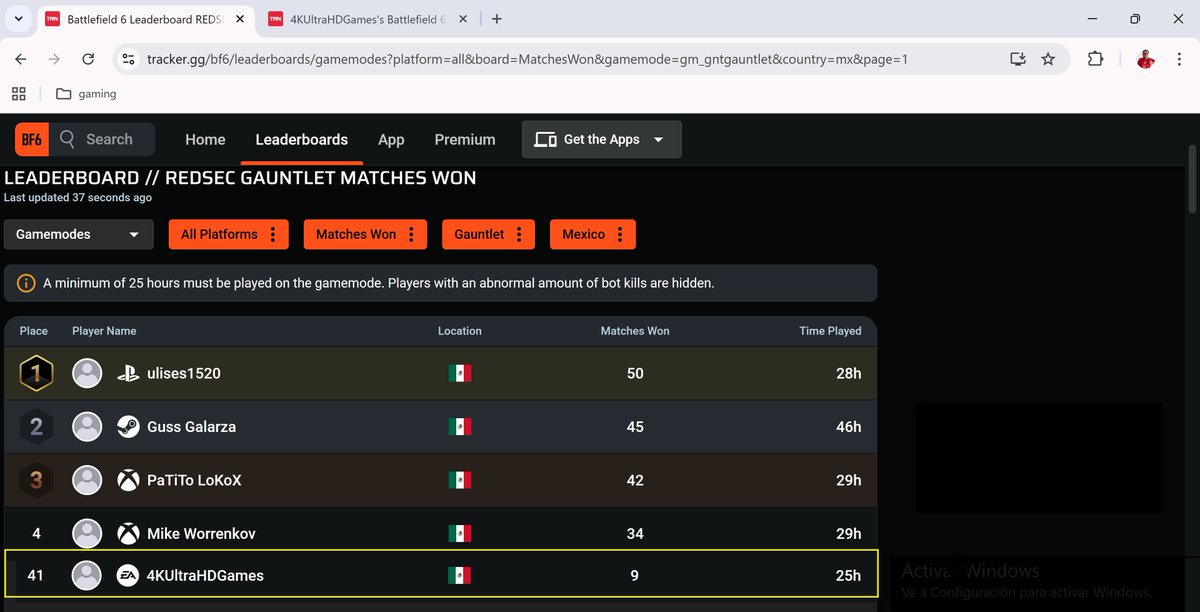Click the Location column header

[460, 331]
